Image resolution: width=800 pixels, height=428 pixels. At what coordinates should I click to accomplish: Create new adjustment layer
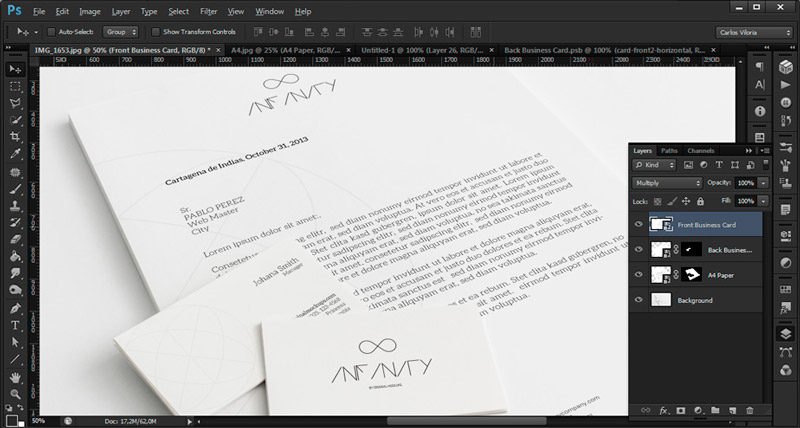pos(698,410)
